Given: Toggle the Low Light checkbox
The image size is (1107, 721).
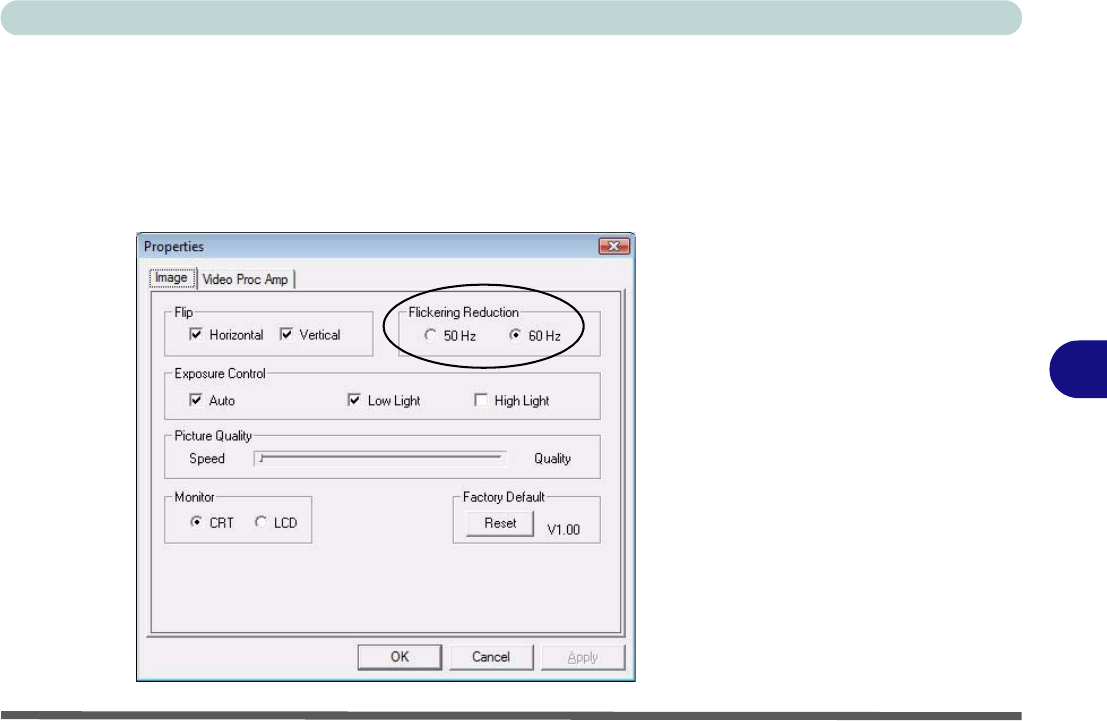Looking at the screenshot, I should point(354,400).
